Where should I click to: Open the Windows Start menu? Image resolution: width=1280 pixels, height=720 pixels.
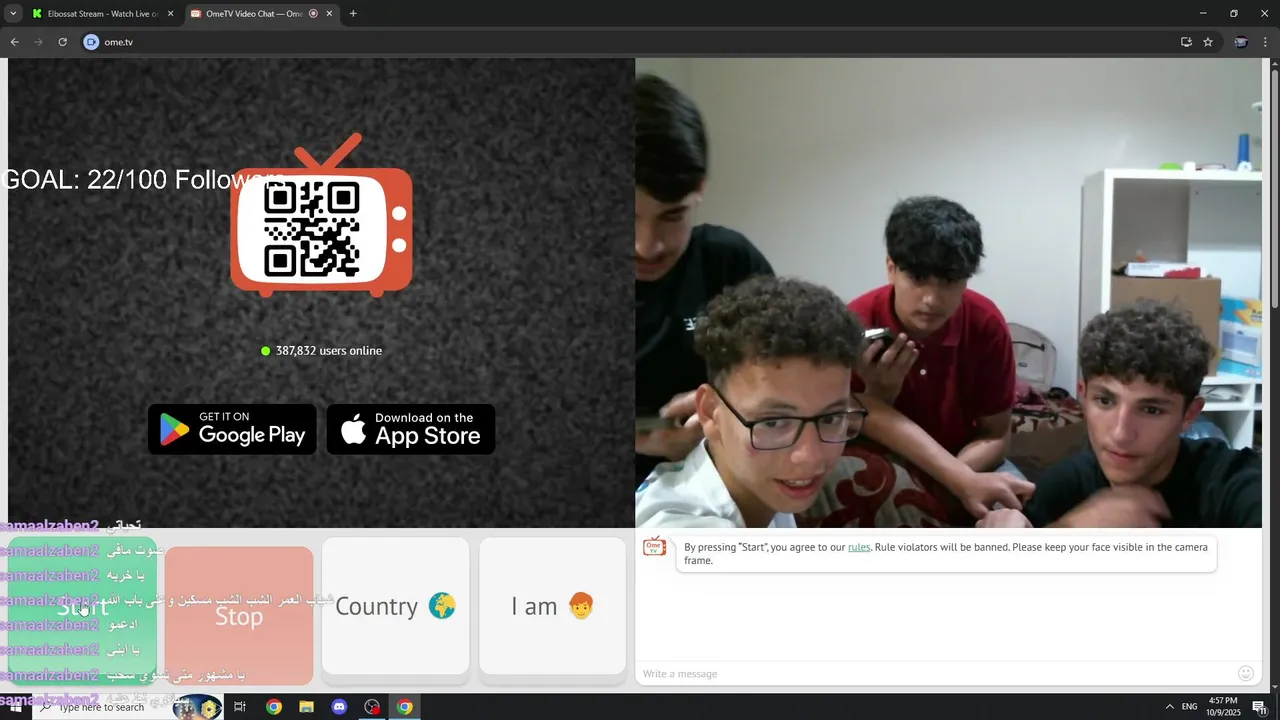(16, 707)
